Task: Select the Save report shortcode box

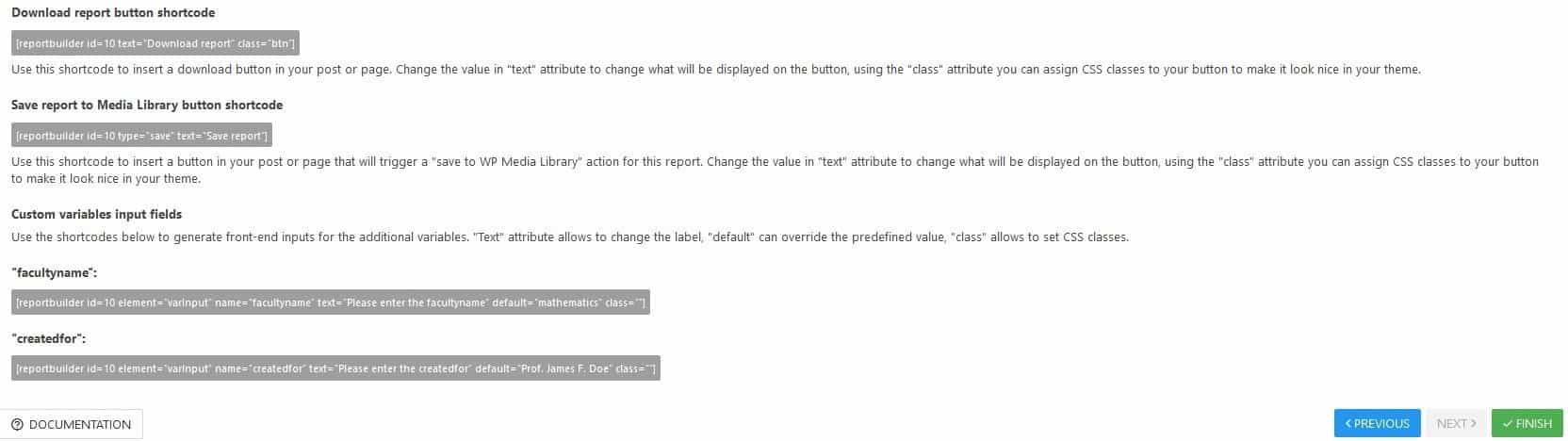Action: tap(141, 136)
